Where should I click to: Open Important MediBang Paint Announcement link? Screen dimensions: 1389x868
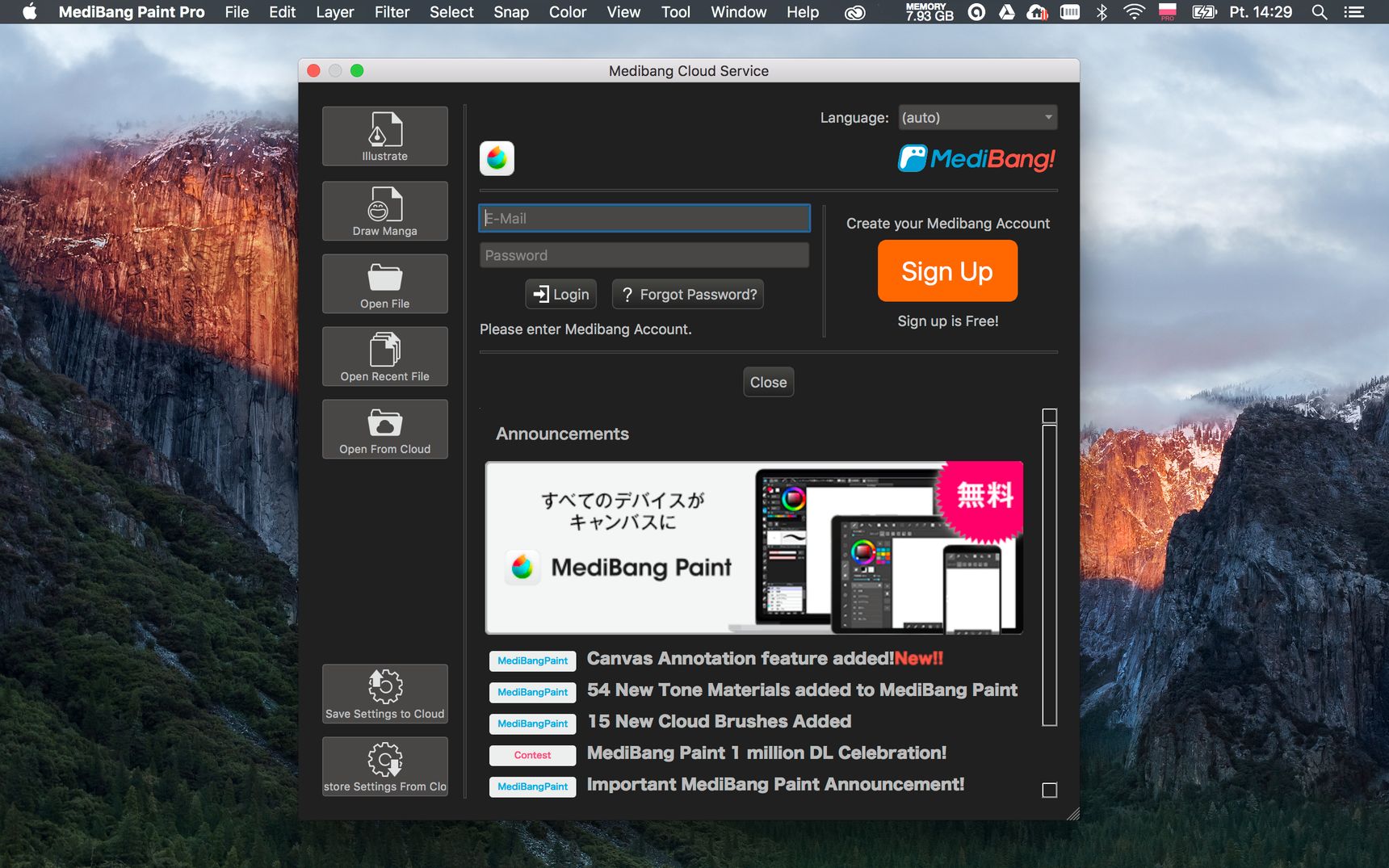click(775, 785)
